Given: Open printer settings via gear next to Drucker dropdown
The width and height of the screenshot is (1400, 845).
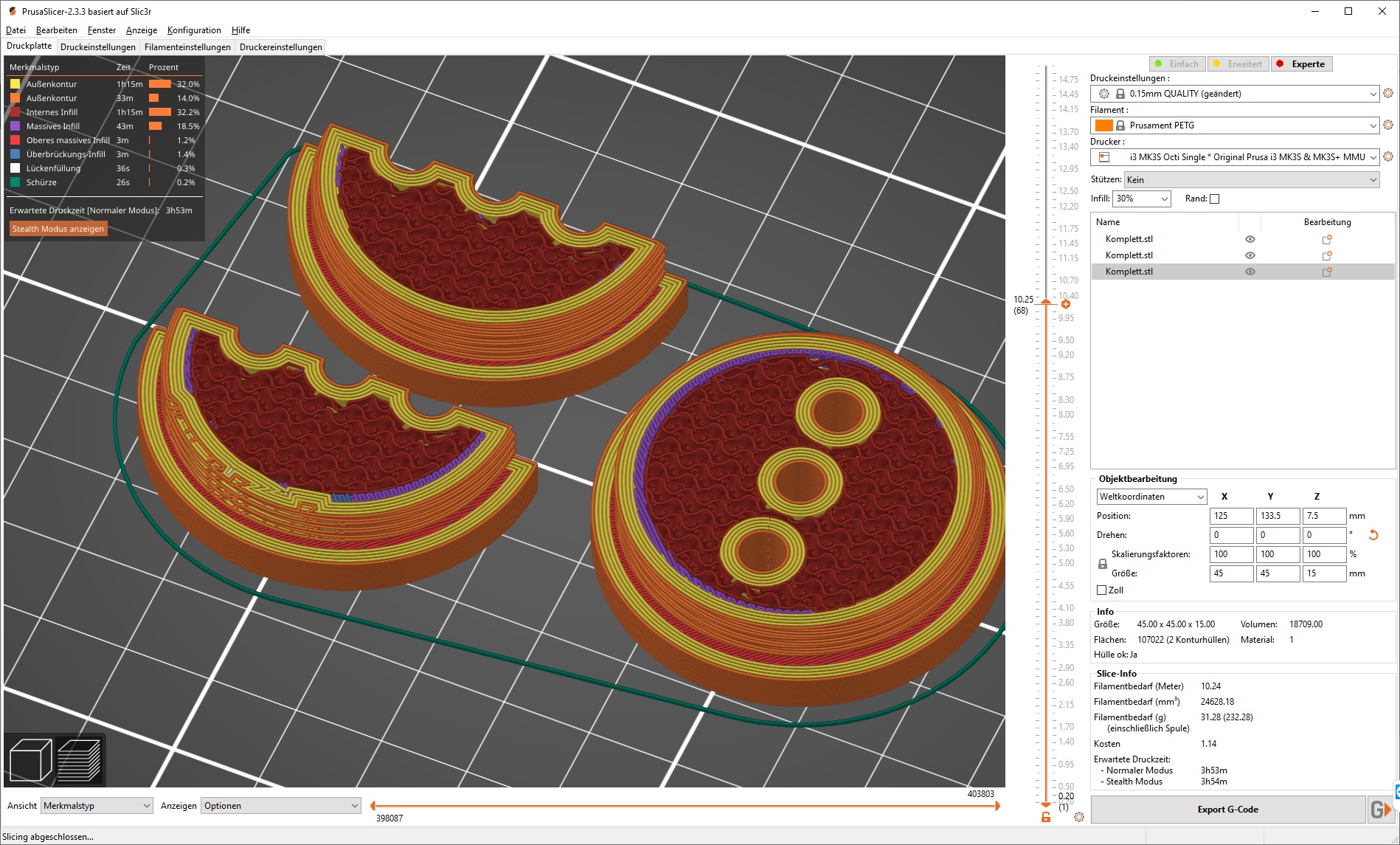Looking at the screenshot, I should tap(1389, 156).
